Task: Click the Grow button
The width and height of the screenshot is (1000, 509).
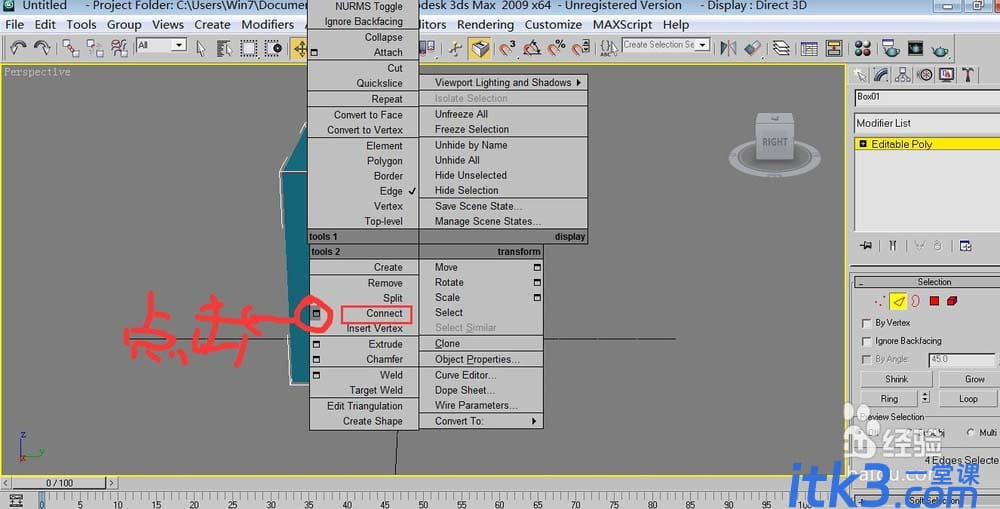Action: [970, 379]
